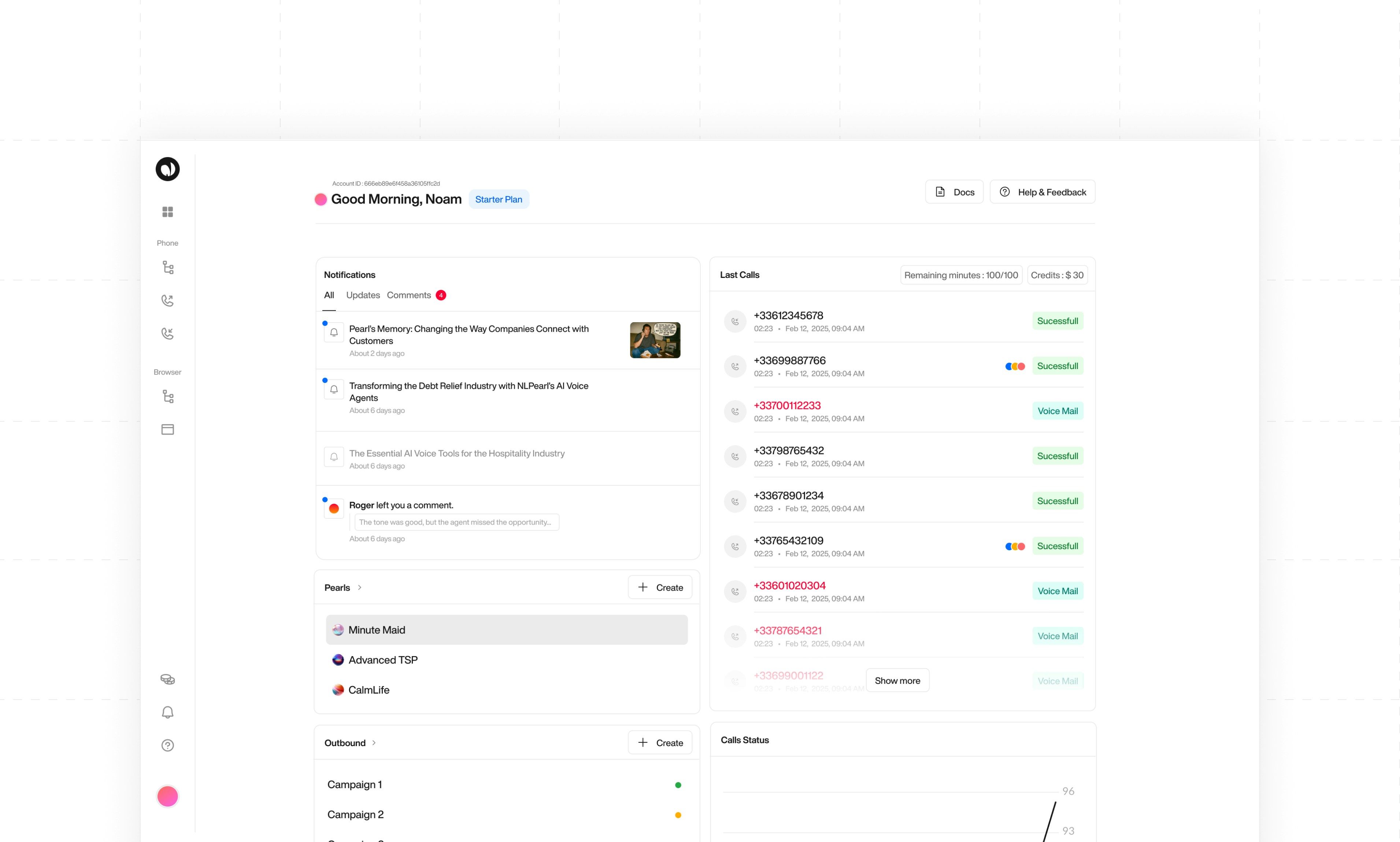The width and height of the screenshot is (1400, 842).
Task: Click the blue unread dot on Roger's comment
Action: (x=324, y=499)
